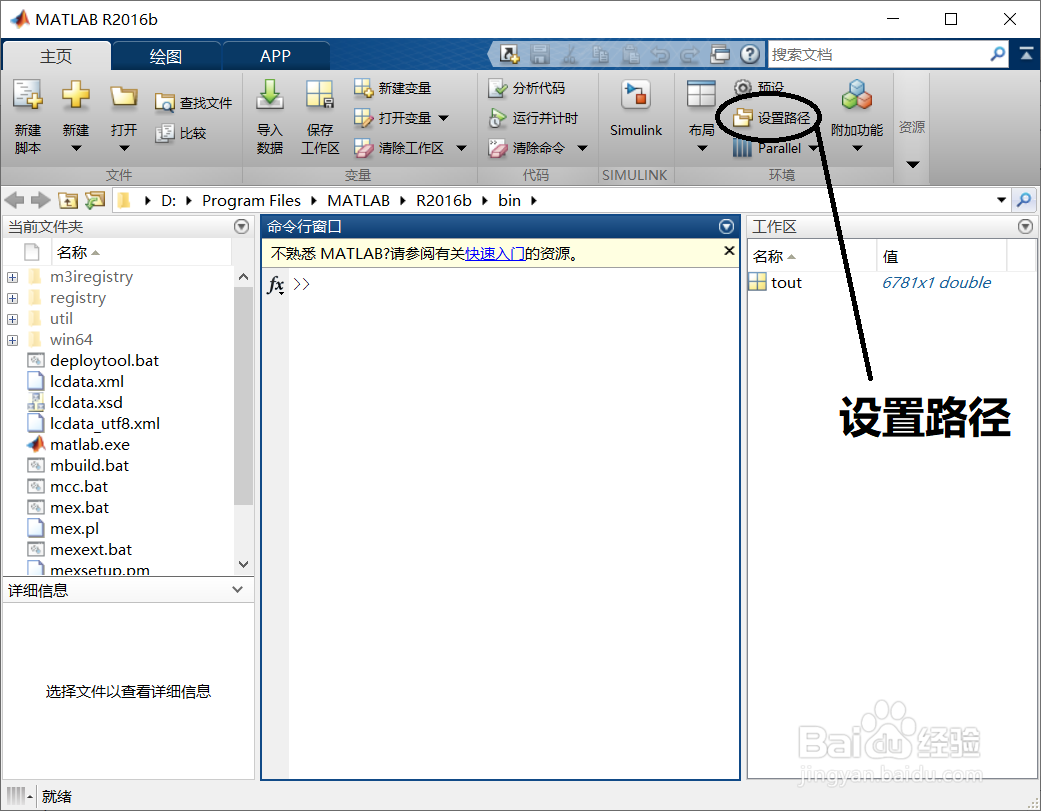Expand the Resources (资源) section arrow
1041x811 pixels.
coord(913,165)
